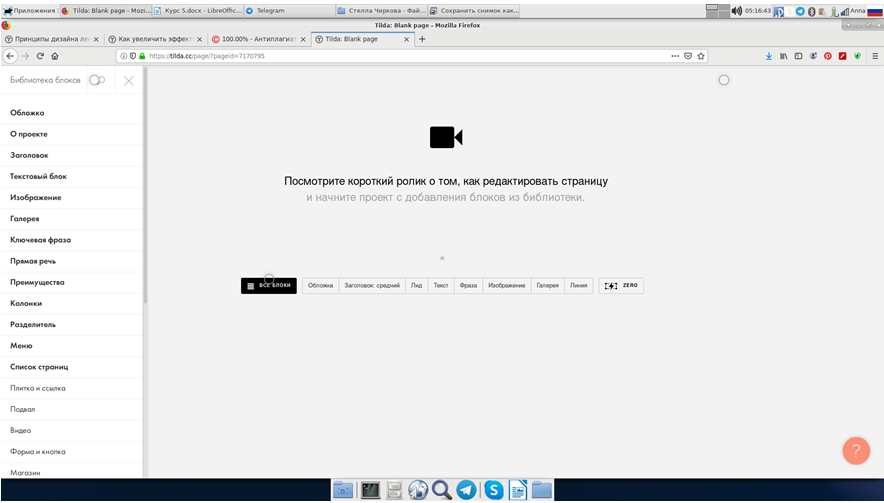The width and height of the screenshot is (884, 503).
Task: Expand the Форма и кнопка category
Action: tap(38, 451)
